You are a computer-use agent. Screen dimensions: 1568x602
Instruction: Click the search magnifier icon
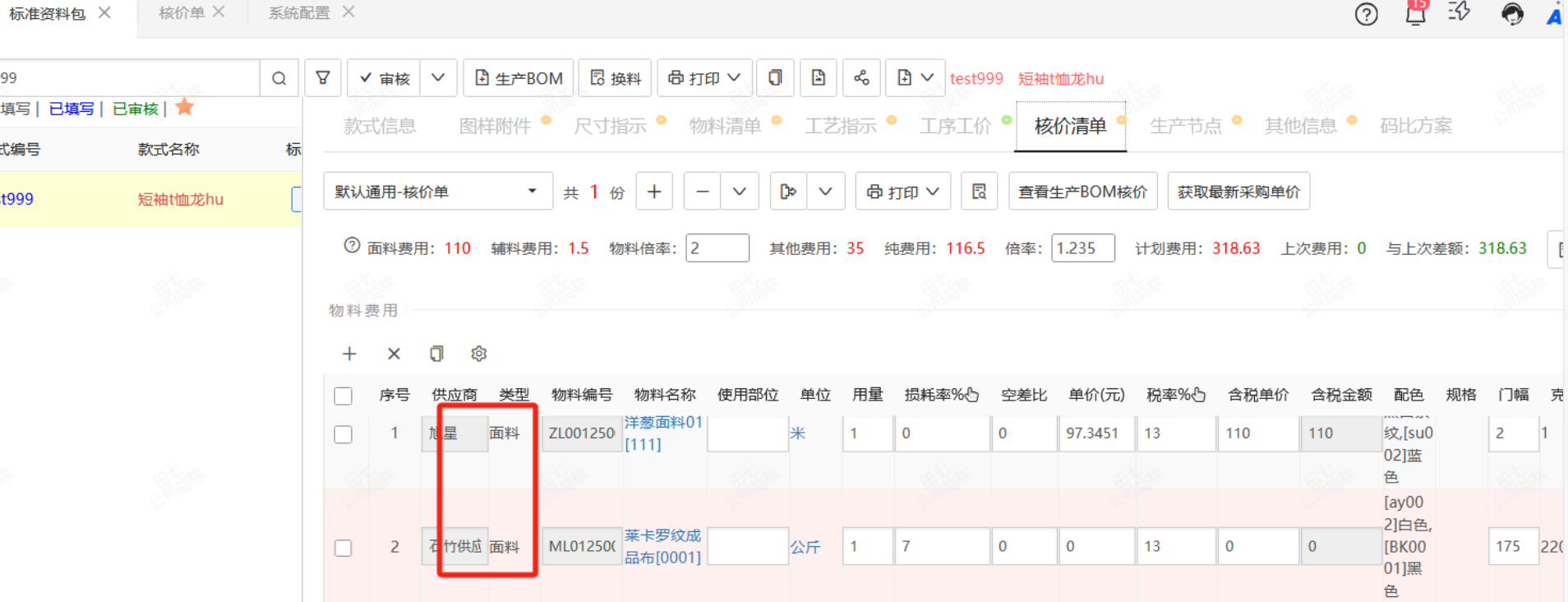point(279,78)
